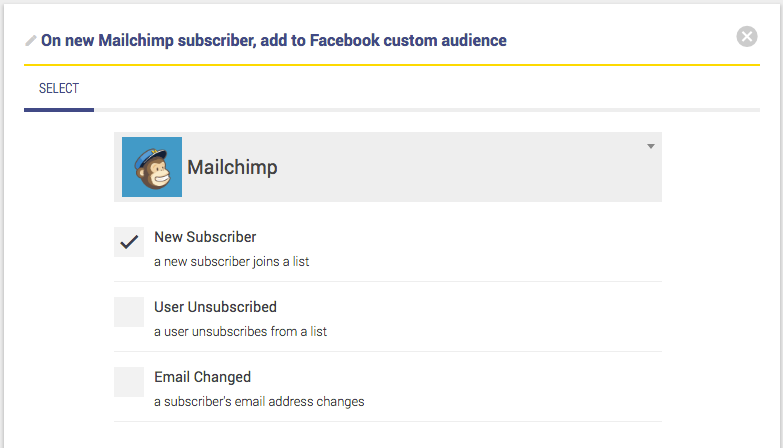
Task: Click the "User Unsubscribed" trigger label
Action: click(215, 307)
